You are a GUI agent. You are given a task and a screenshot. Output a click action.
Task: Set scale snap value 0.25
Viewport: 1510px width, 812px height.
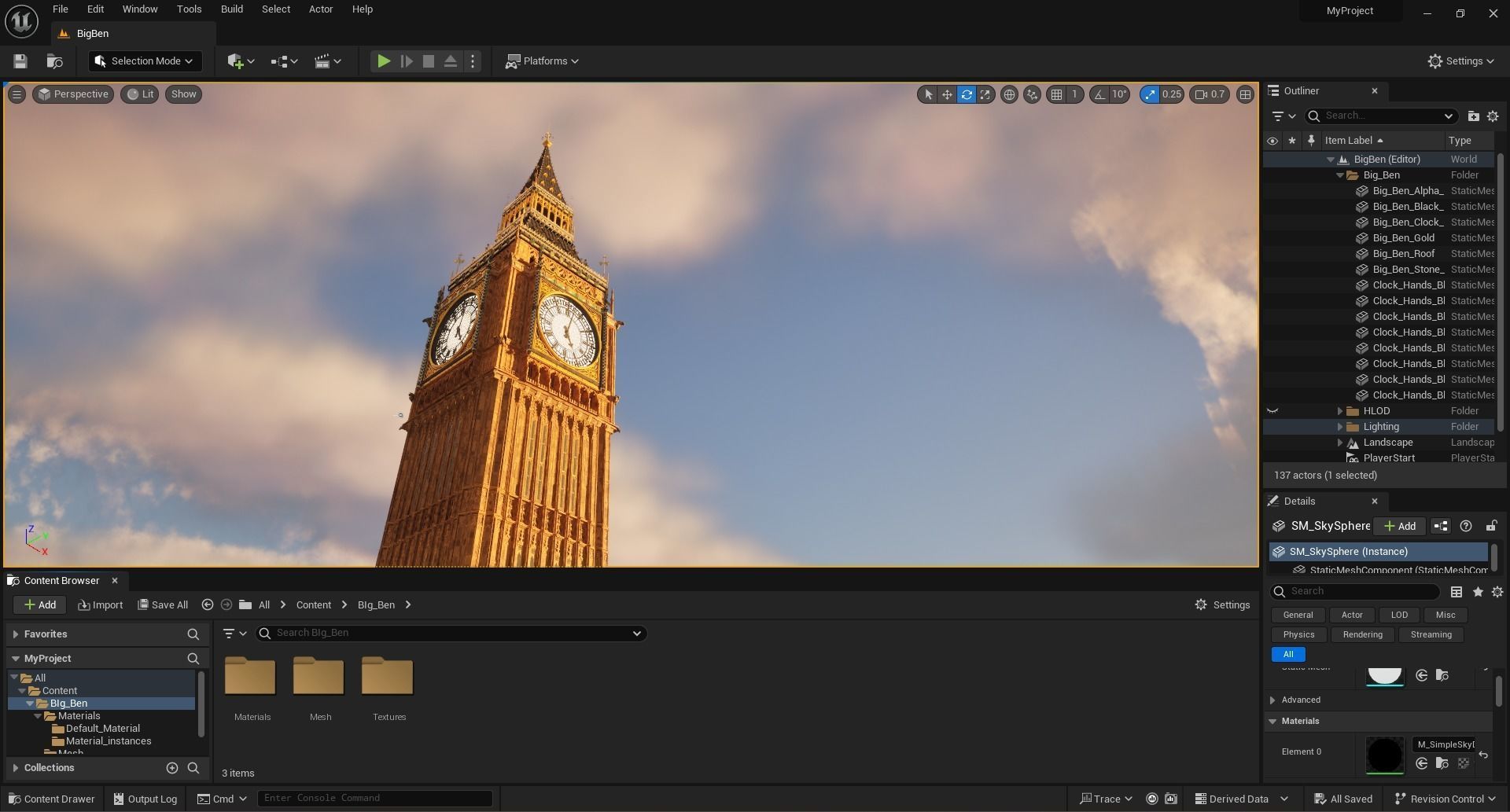point(1172,94)
